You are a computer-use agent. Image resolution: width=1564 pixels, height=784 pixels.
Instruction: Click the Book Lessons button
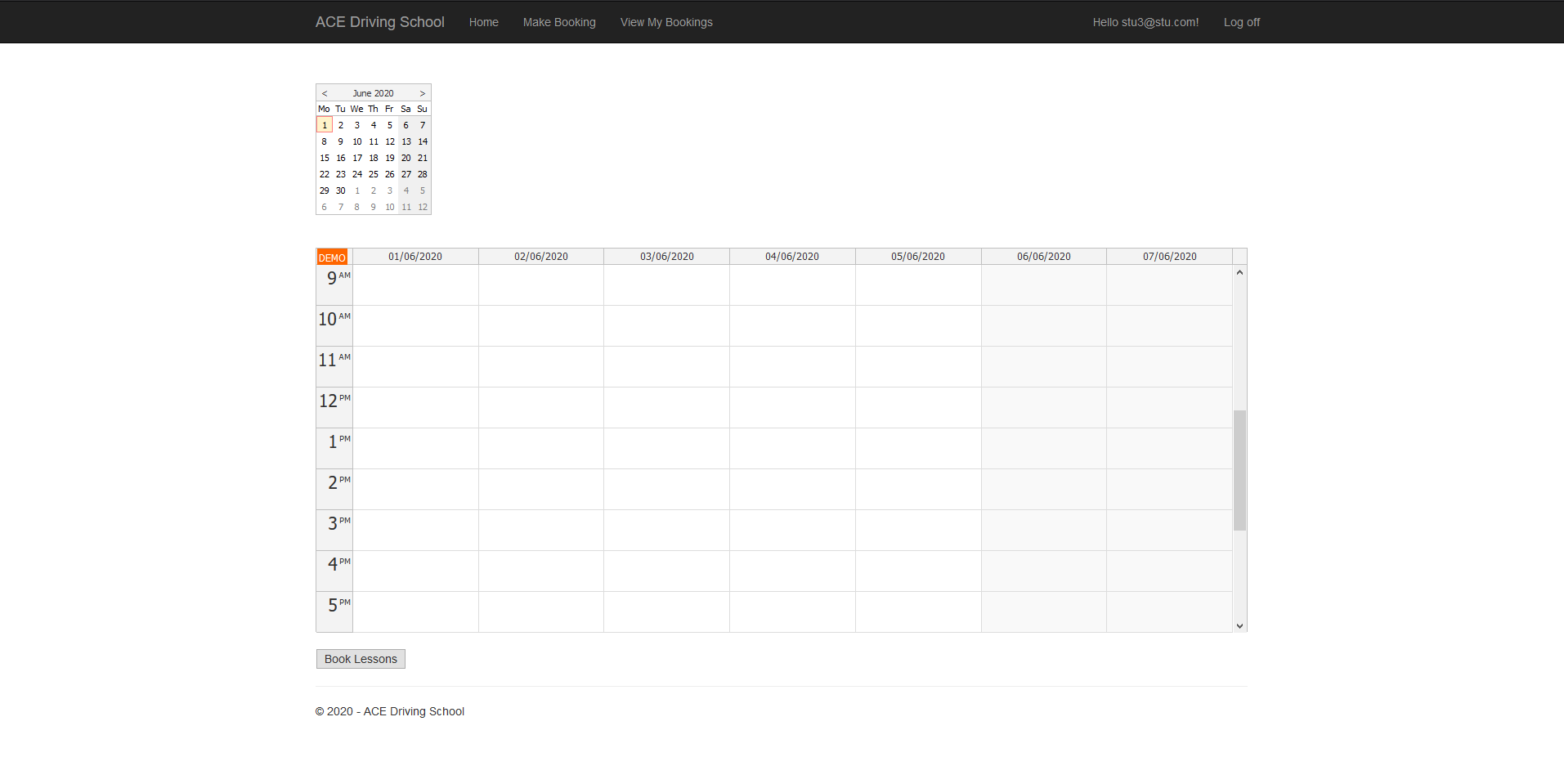pos(361,659)
